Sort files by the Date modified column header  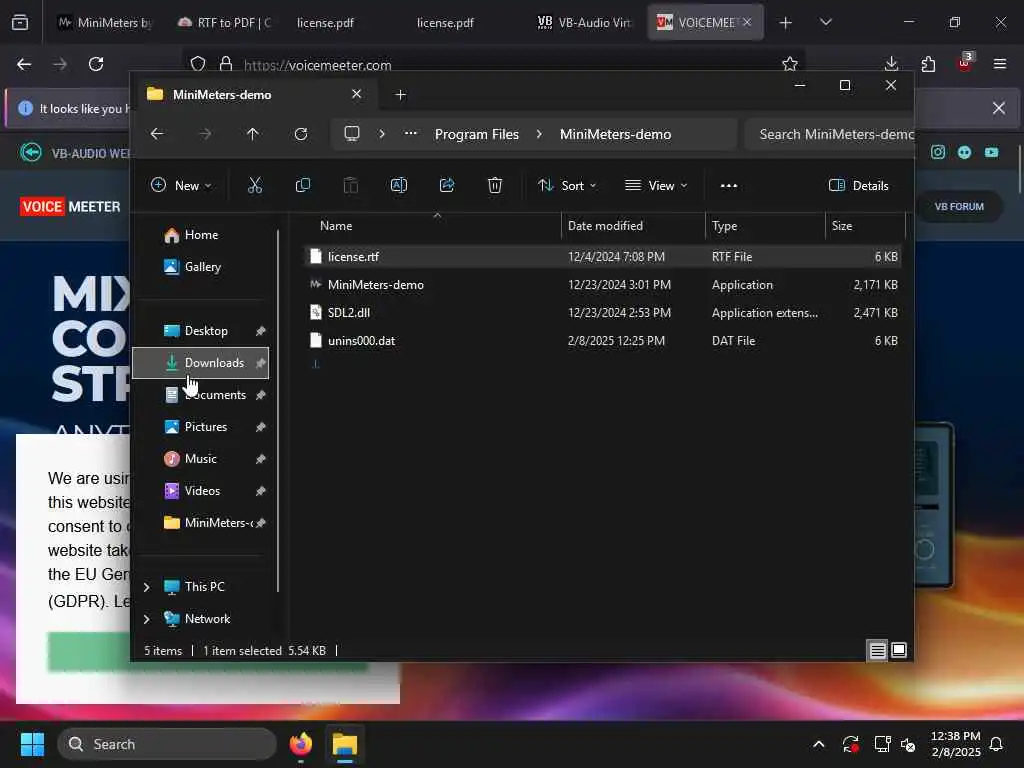click(x=632, y=226)
